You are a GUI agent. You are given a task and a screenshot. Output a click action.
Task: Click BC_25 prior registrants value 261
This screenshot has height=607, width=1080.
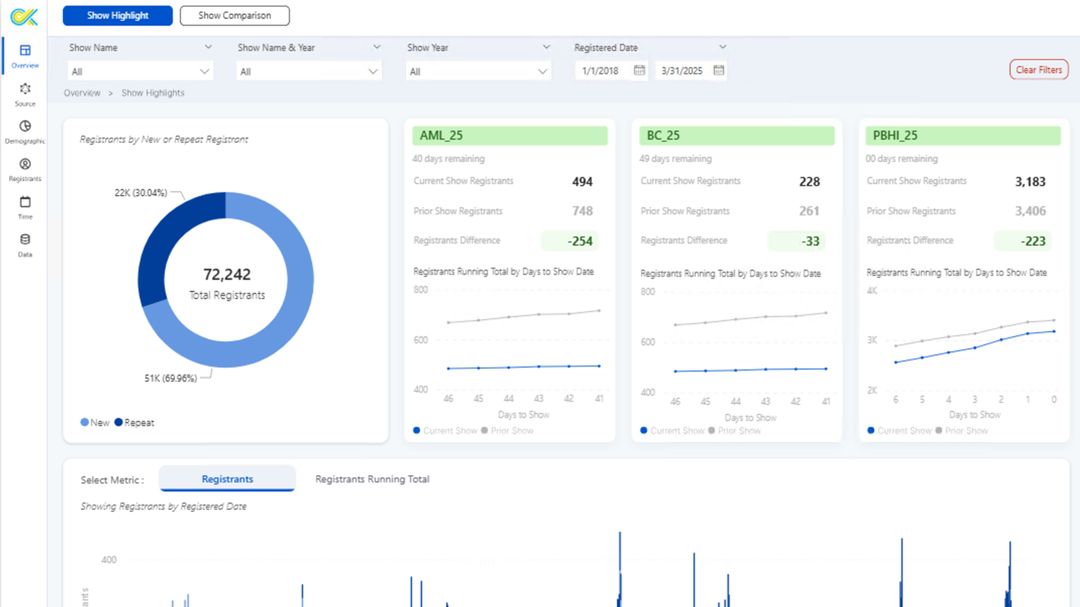click(809, 211)
